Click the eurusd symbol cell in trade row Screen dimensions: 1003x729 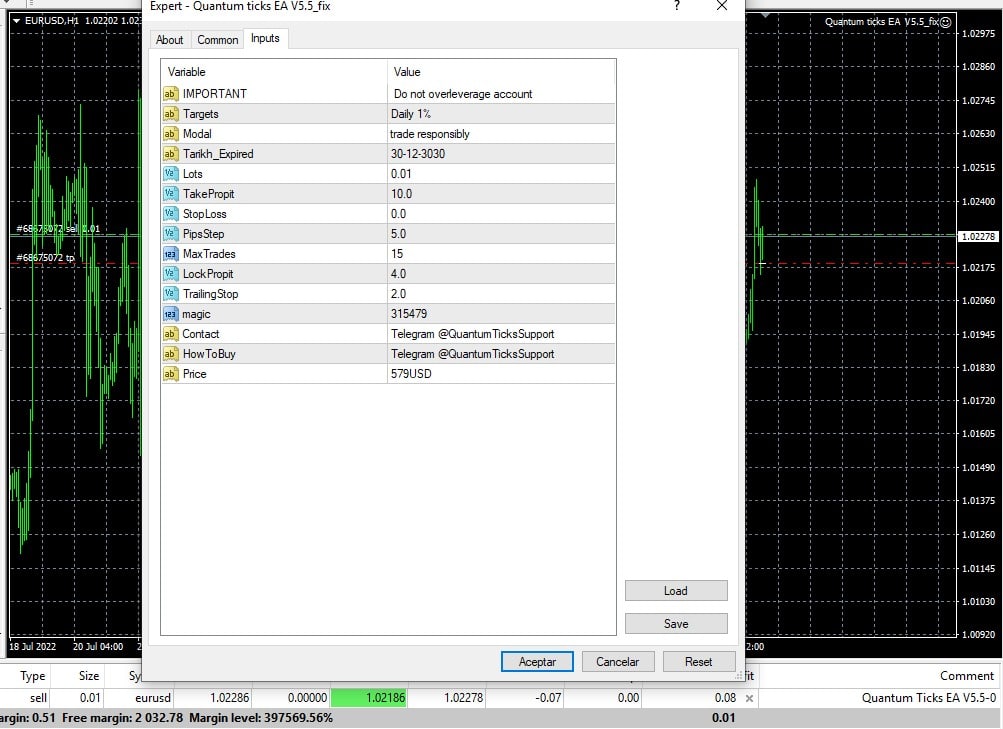point(152,698)
